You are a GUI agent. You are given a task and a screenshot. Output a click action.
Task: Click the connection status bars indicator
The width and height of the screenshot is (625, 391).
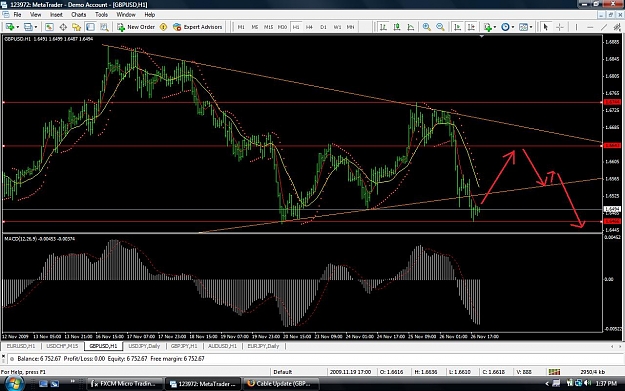tap(554, 372)
